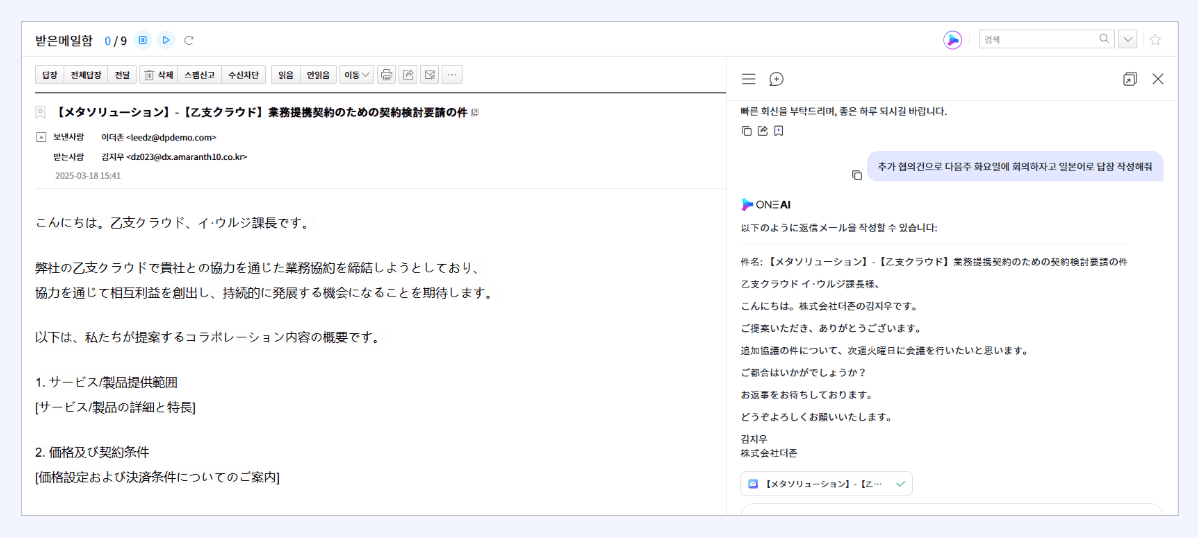1198x538 pixels.
Task: Open mail in new window icon after subject
Action: coord(476,112)
